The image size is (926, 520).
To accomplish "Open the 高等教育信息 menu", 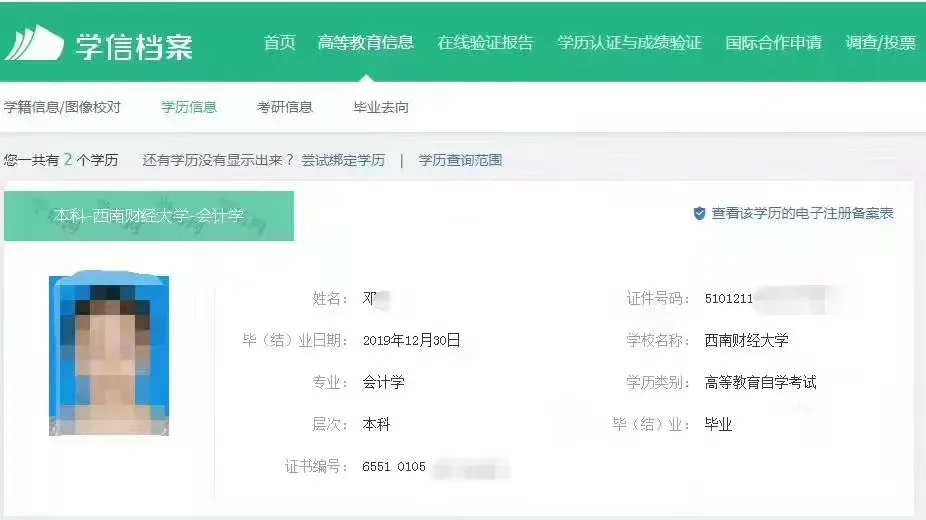I will (366, 42).
